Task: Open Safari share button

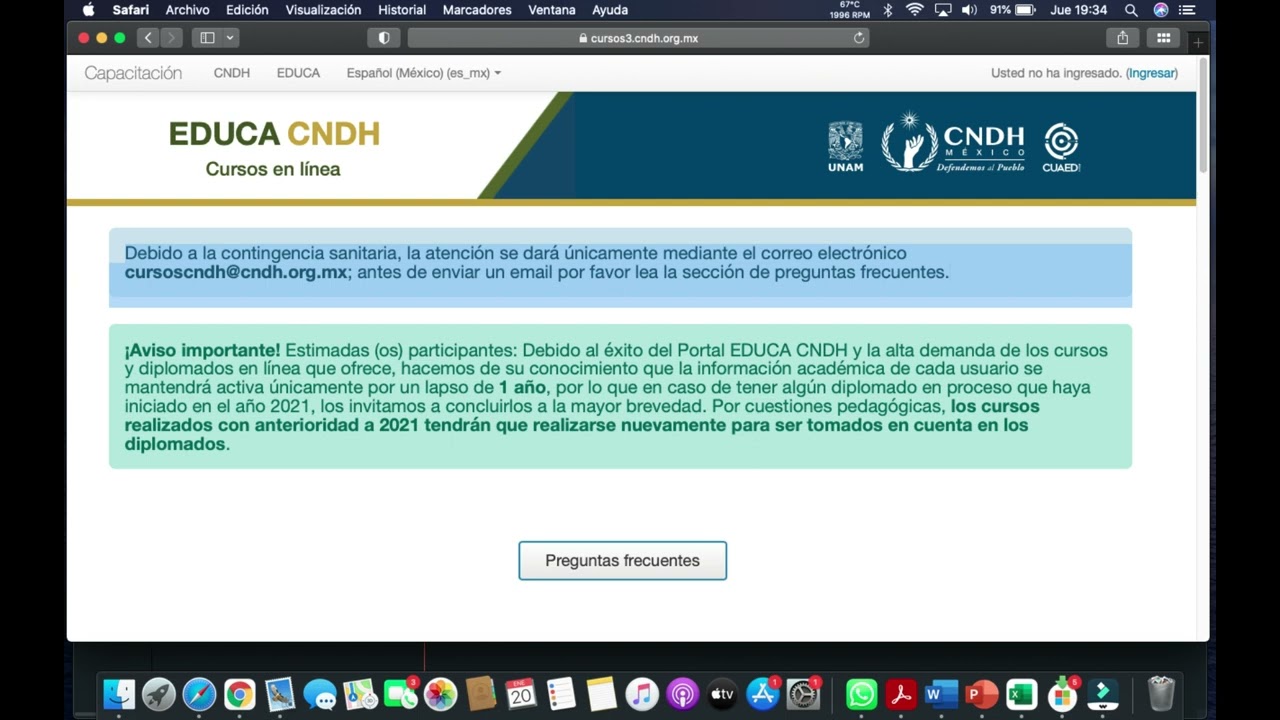Action: point(1123,38)
